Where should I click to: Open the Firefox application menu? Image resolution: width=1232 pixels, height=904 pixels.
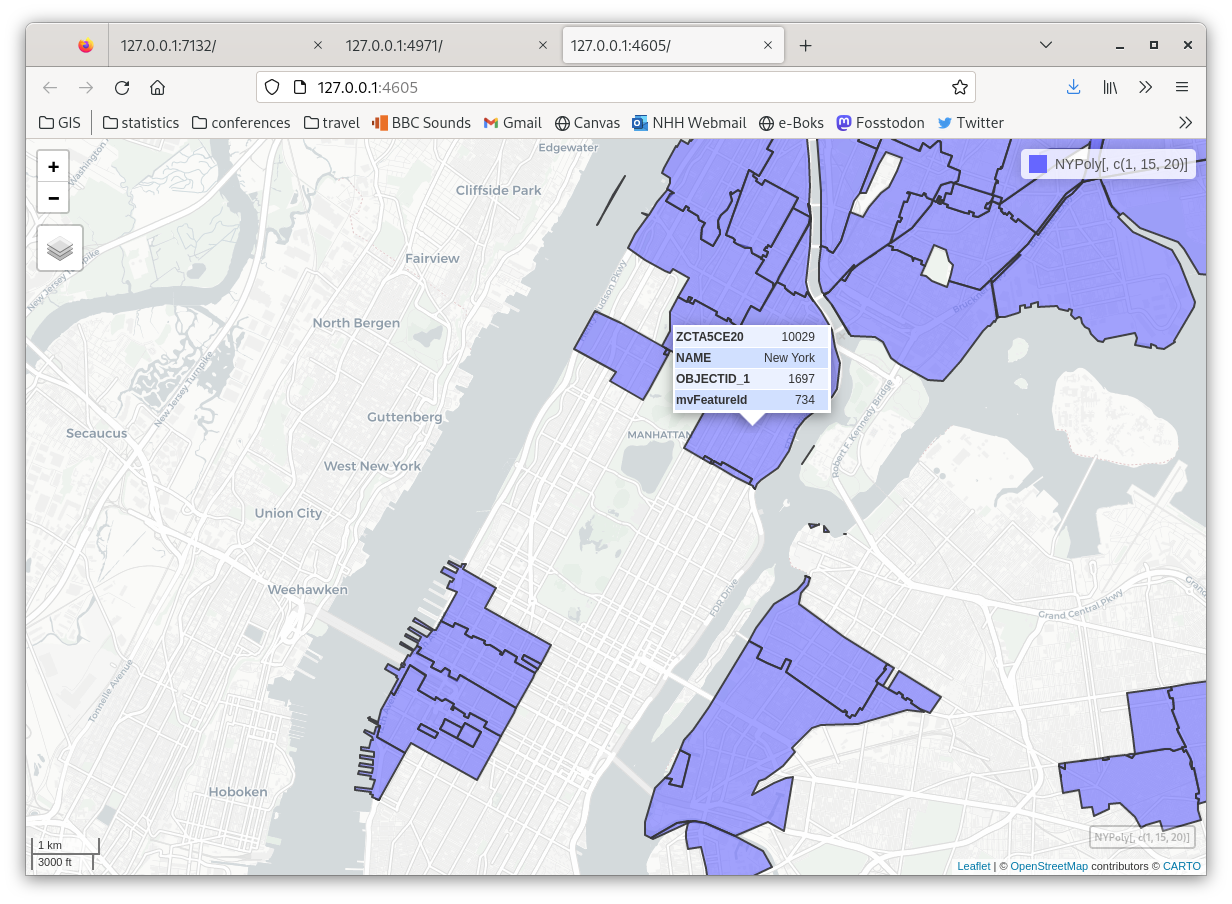[1181, 87]
